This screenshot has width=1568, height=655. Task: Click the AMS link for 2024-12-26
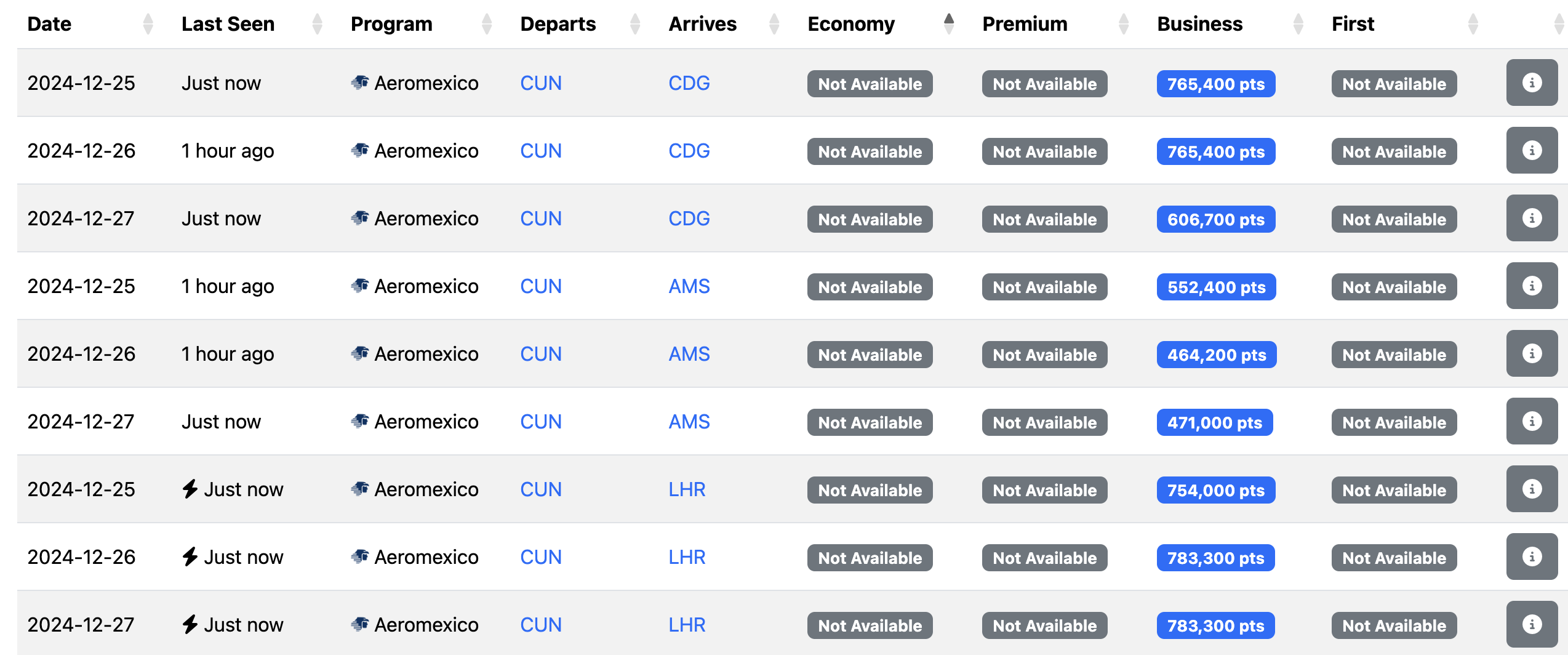click(x=689, y=354)
